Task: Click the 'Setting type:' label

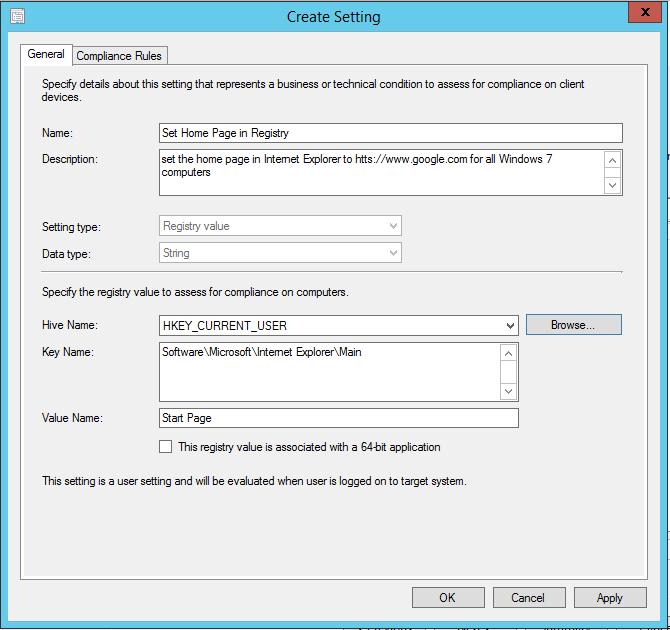Action: (71, 227)
